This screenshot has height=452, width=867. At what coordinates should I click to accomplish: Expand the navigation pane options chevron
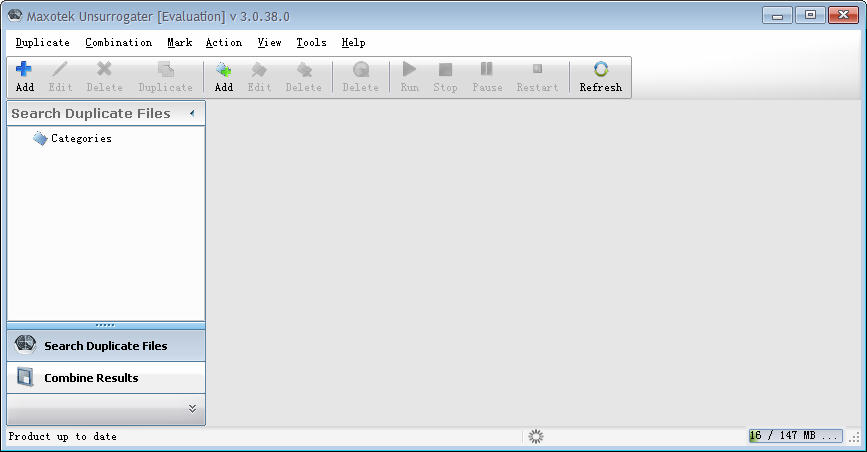coord(192,409)
